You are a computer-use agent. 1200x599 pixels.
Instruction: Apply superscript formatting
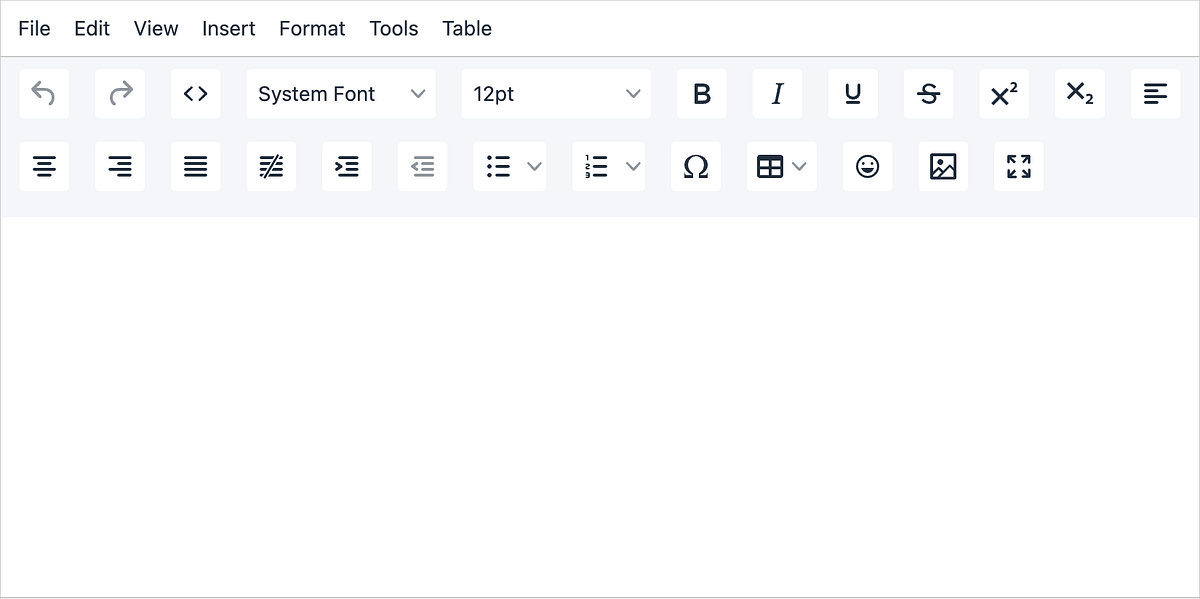pyautogui.click(x=1004, y=93)
